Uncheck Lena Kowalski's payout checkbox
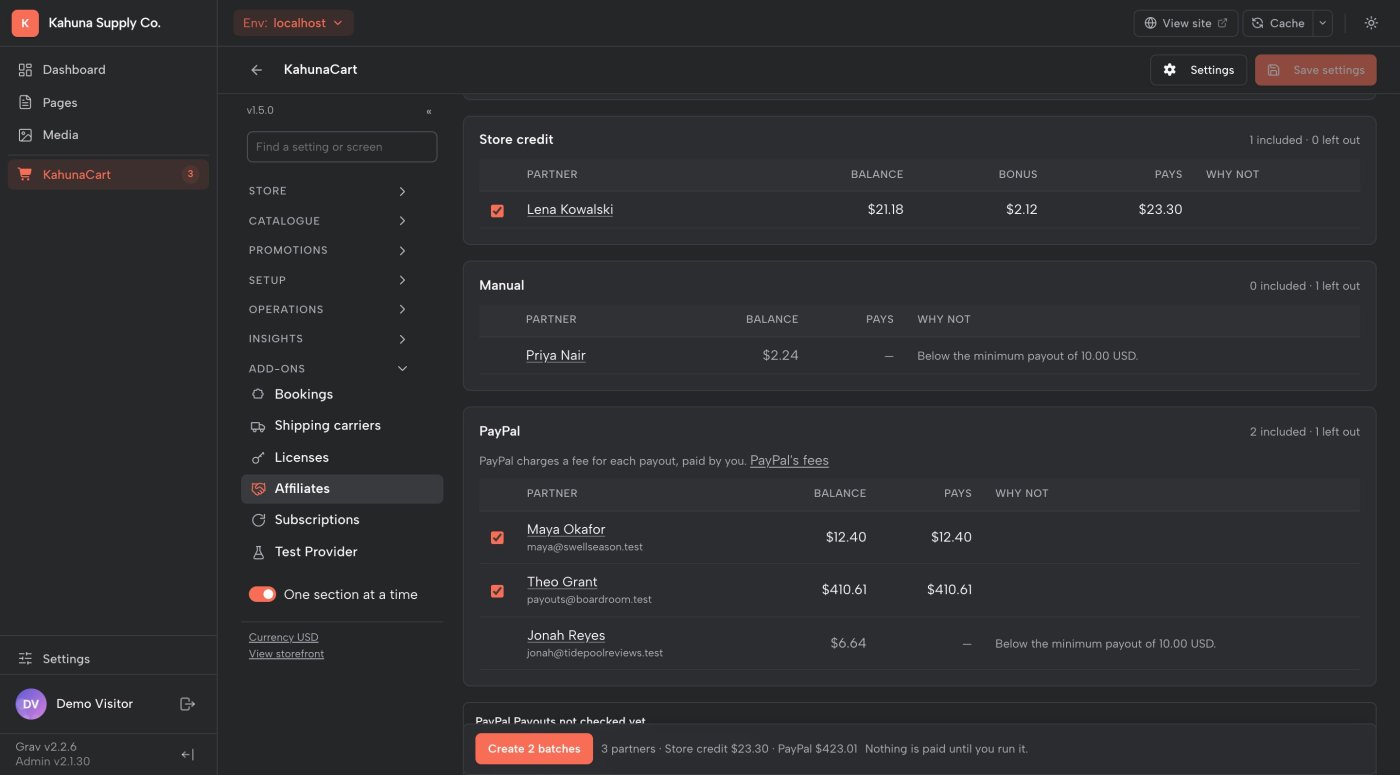This screenshot has height=775, width=1400. pyautogui.click(x=497, y=211)
